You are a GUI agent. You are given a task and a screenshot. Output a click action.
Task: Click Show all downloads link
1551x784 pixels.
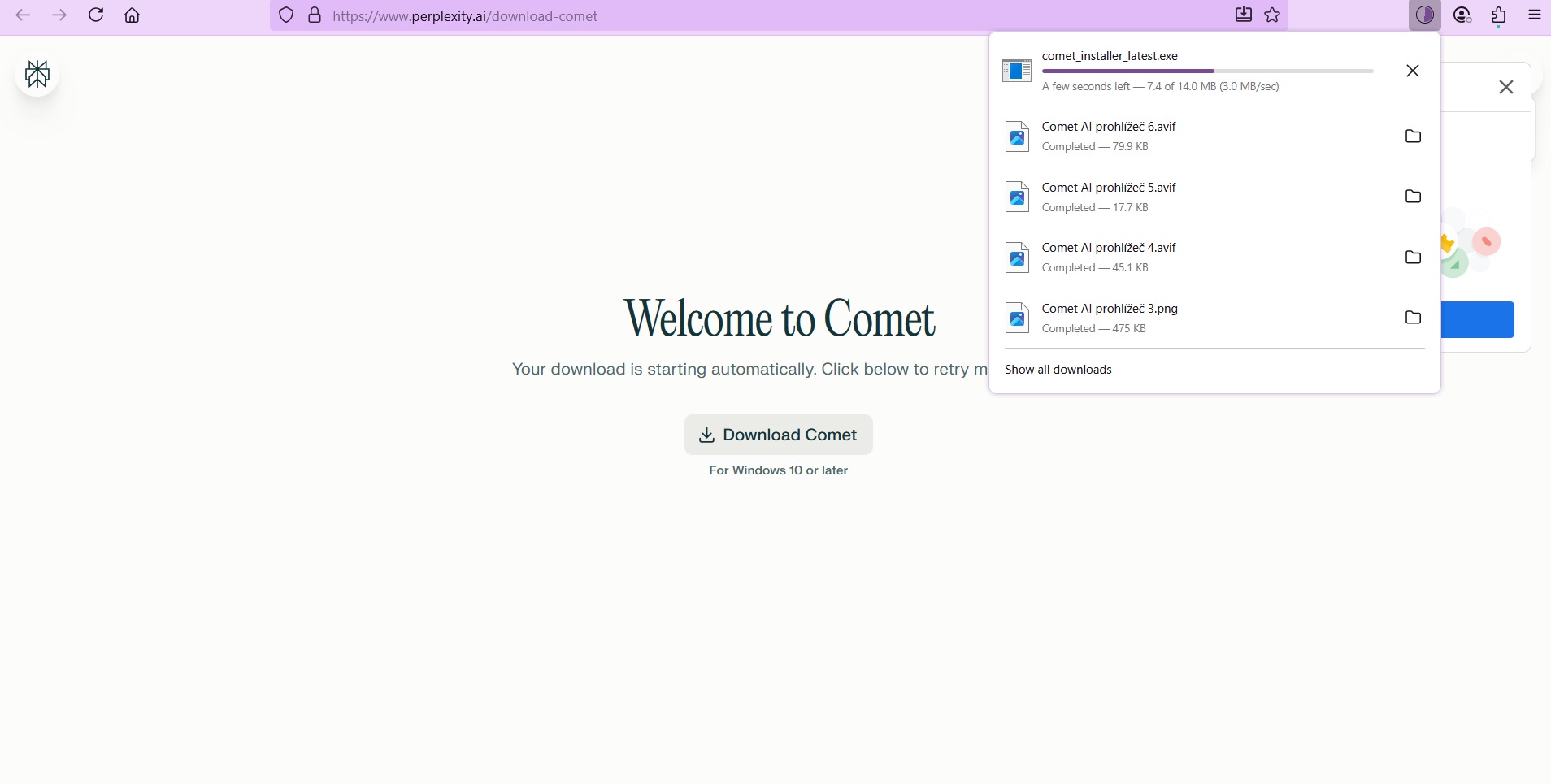click(x=1058, y=370)
